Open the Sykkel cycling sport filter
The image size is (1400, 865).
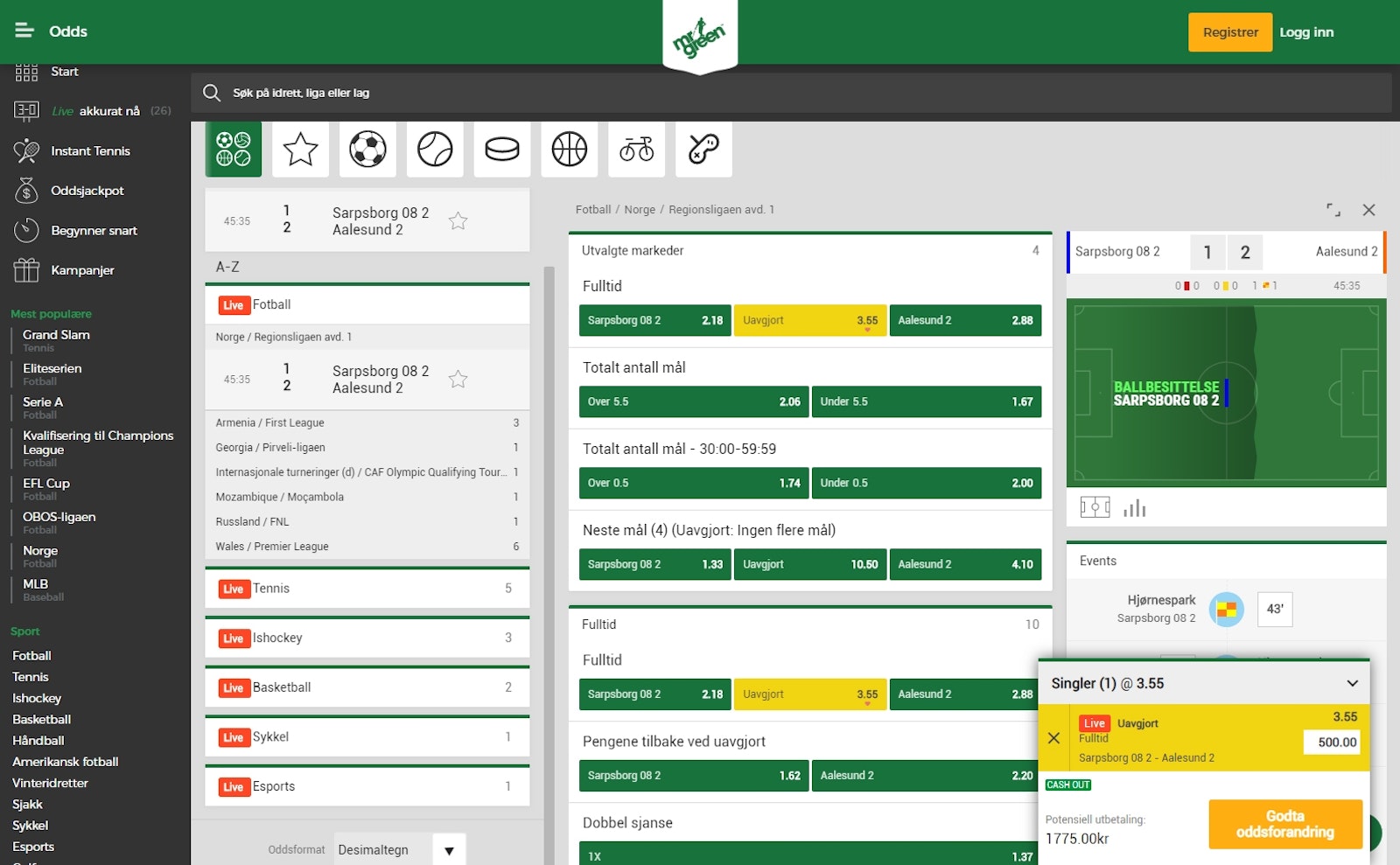(636, 149)
